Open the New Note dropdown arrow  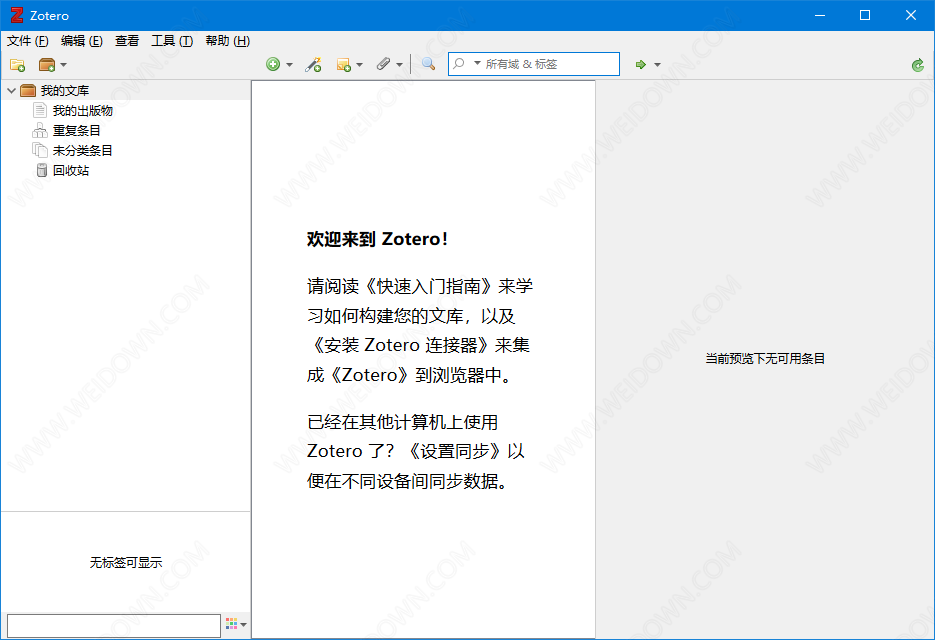click(360, 64)
